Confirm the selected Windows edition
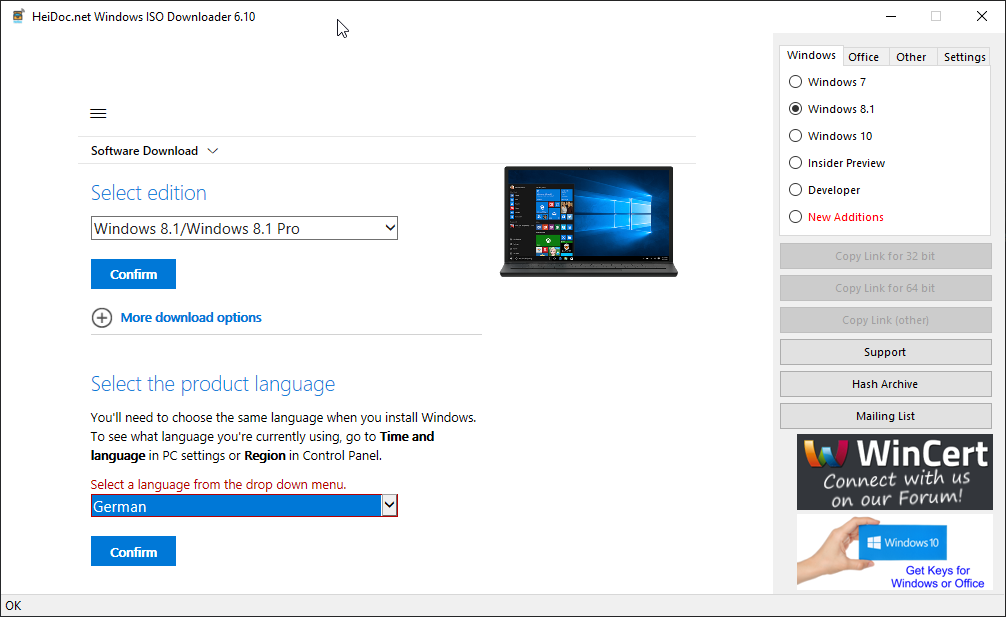This screenshot has height=617, width=1006. point(133,274)
